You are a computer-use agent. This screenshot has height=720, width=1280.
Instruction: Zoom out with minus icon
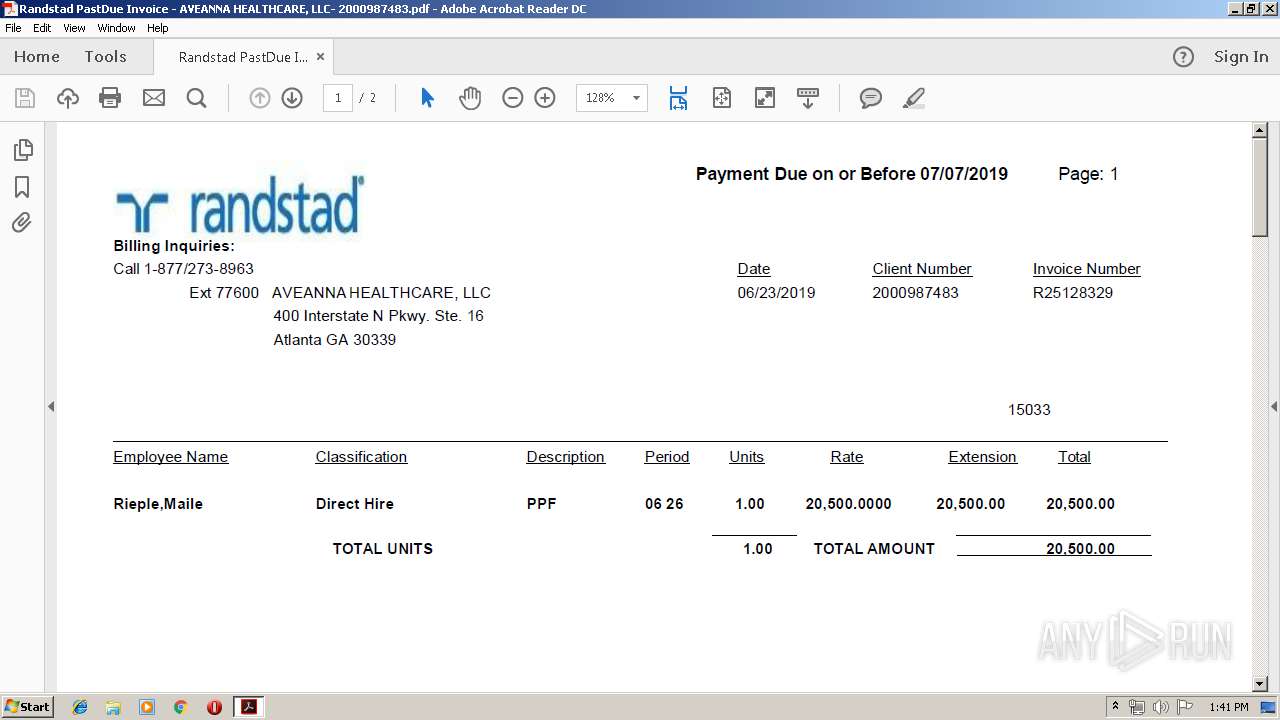[x=513, y=98]
